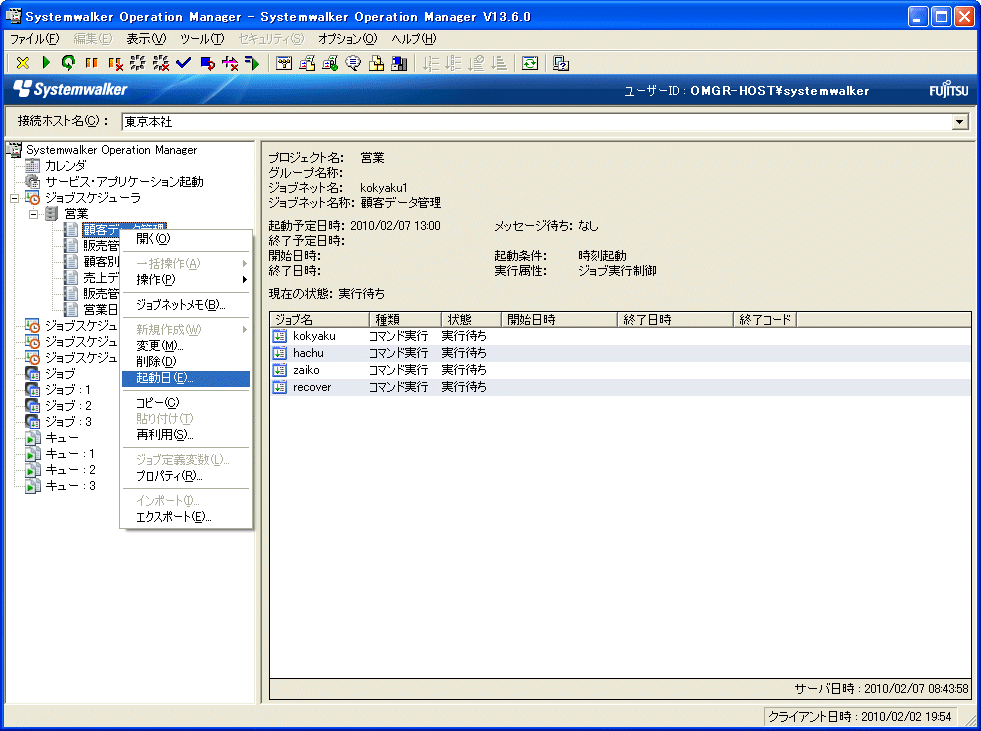
Task: Click the rightmost window list icon on the toolbar
Action: pyautogui.click(x=561, y=62)
